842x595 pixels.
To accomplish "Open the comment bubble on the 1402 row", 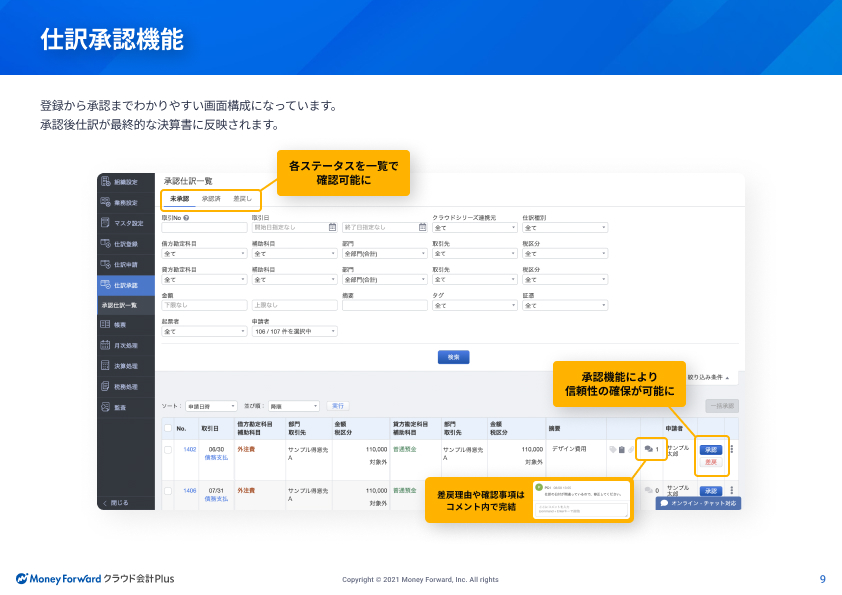I will click(x=649, y=448).
